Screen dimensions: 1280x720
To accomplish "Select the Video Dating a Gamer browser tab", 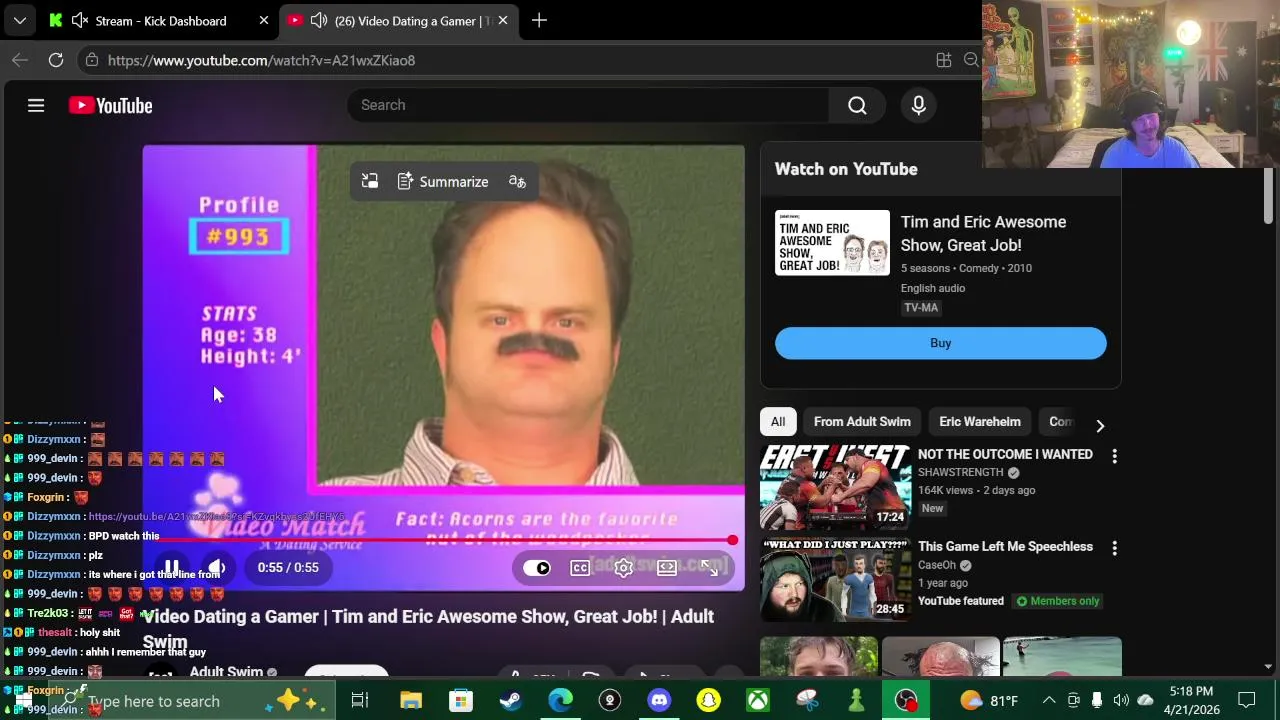I will click(398, 20).
